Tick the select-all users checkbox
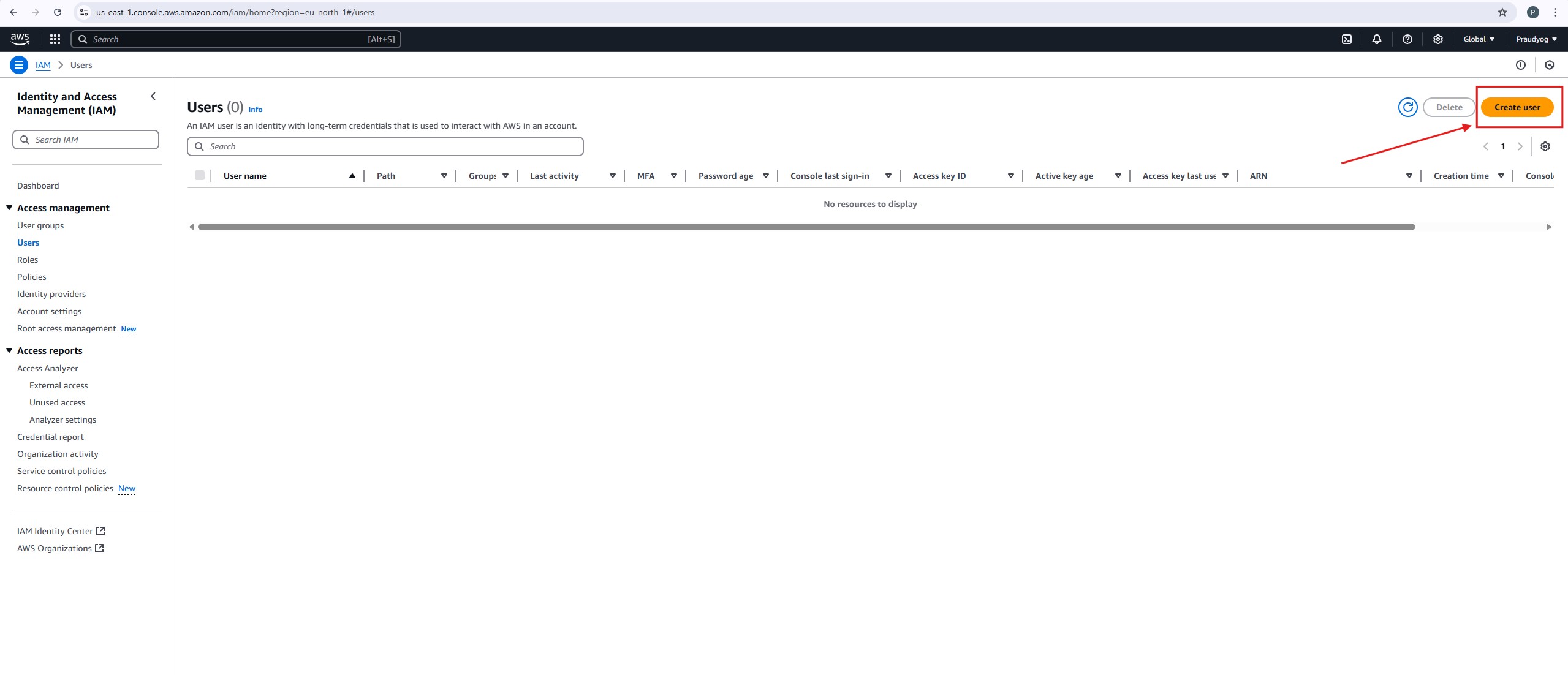This screenshot has height=675, width=1568. point(200,176)
